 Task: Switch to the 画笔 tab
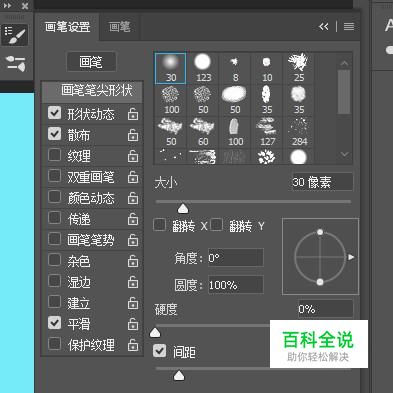[x=119, y=27]
